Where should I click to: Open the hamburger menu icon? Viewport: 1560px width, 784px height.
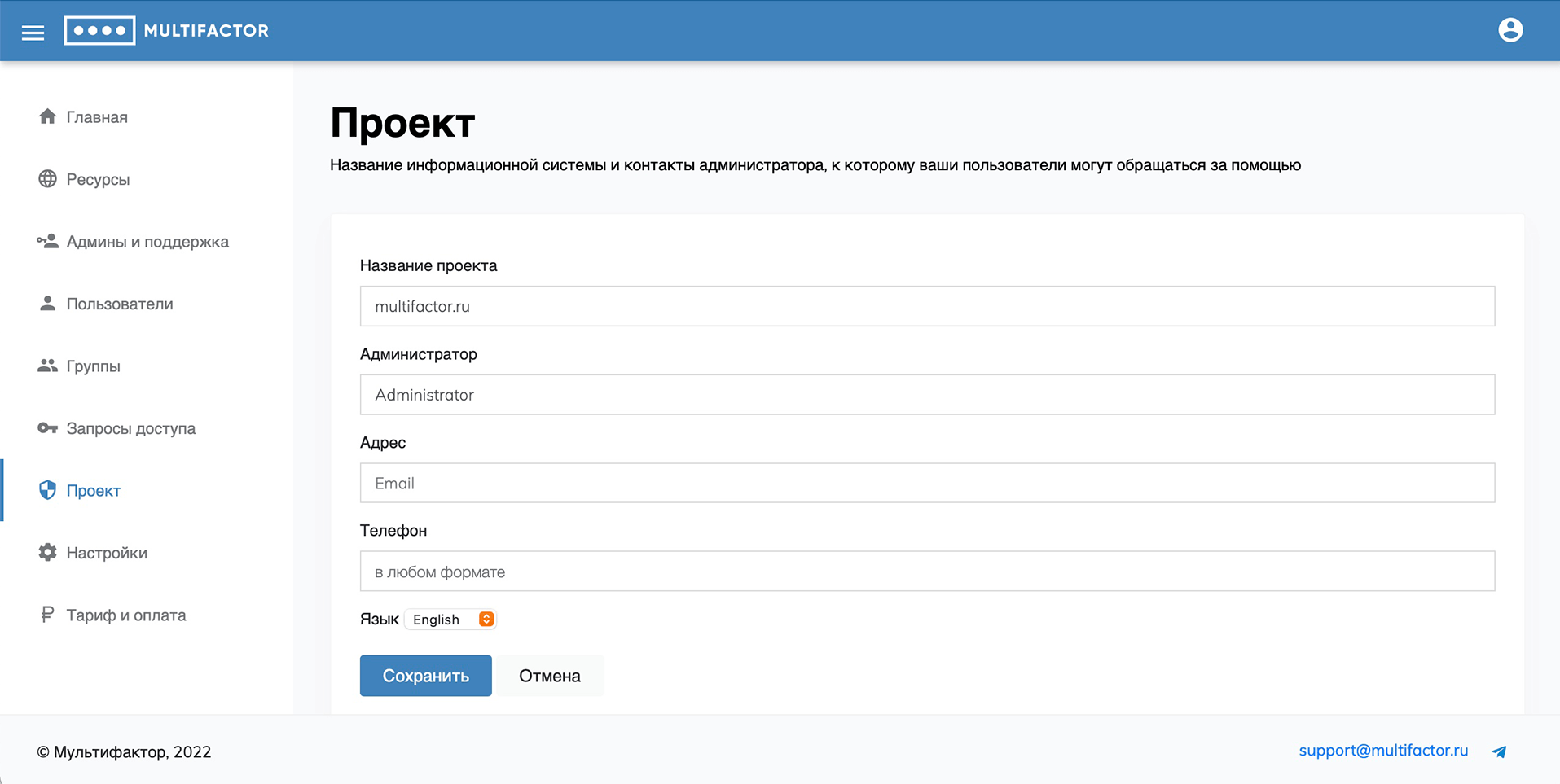point(33,32)
